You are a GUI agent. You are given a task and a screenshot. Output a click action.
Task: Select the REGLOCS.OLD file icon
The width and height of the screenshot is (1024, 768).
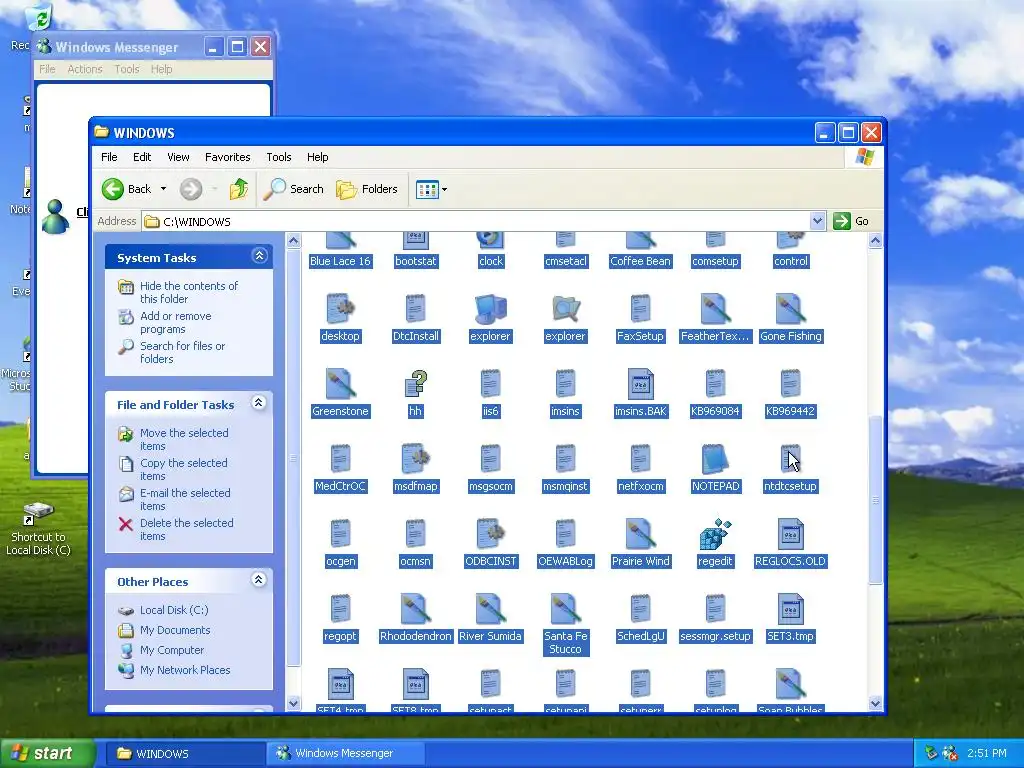(790, 534)
